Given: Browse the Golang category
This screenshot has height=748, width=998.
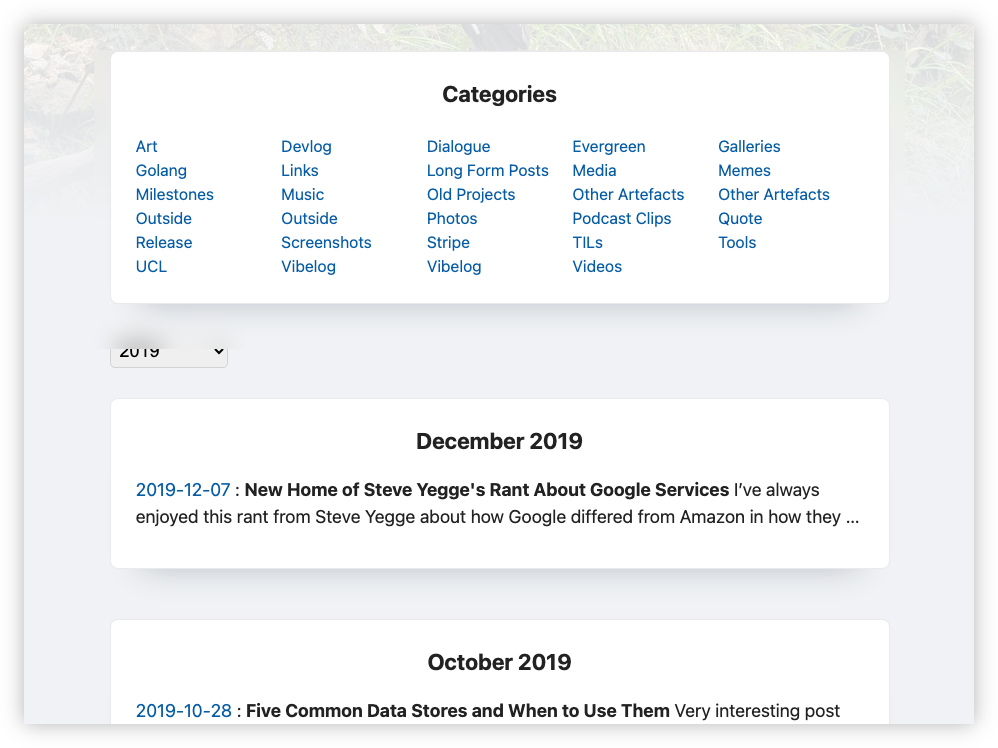Looking at the screenshot, I should coord(161,171).
